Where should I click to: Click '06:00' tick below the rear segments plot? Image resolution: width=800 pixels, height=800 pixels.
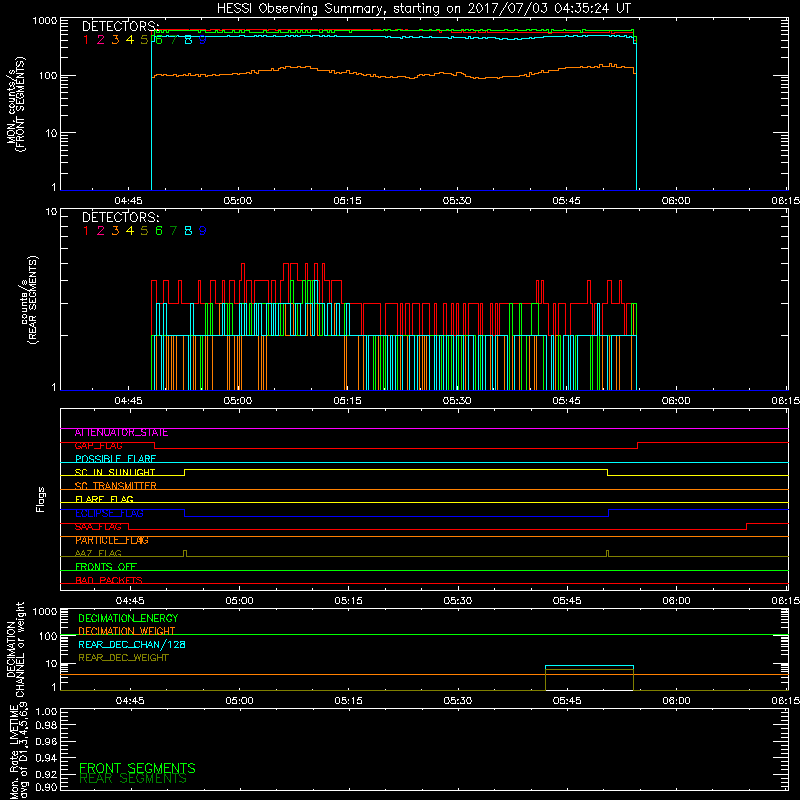point(676,401)
